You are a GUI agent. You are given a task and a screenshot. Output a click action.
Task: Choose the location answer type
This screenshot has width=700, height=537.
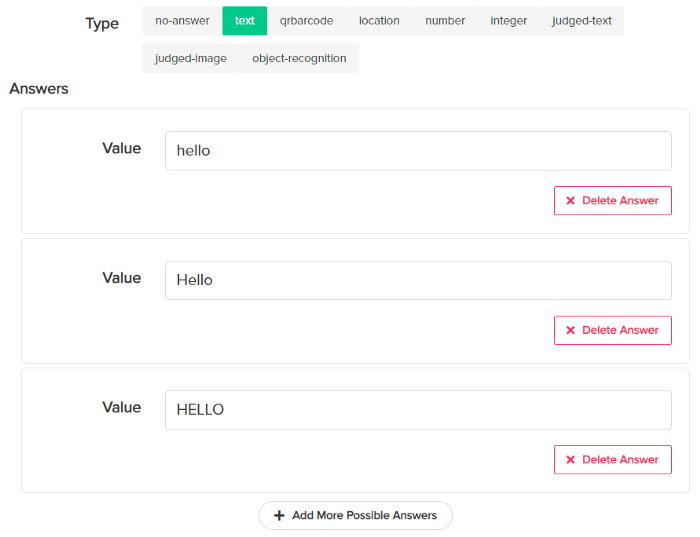(x=379, y=21)
